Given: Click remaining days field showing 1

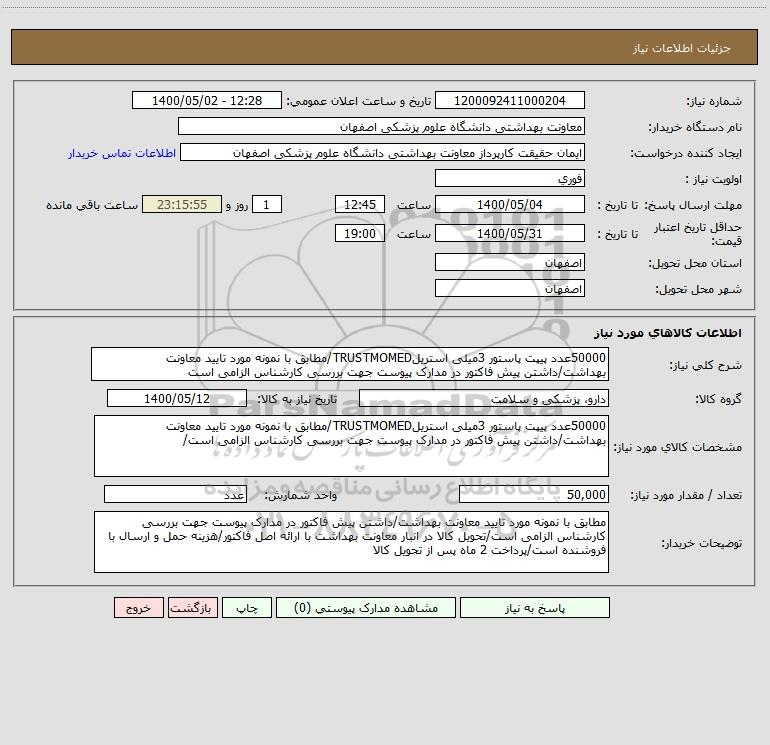Looking at the screenshot, I should 267,204.
